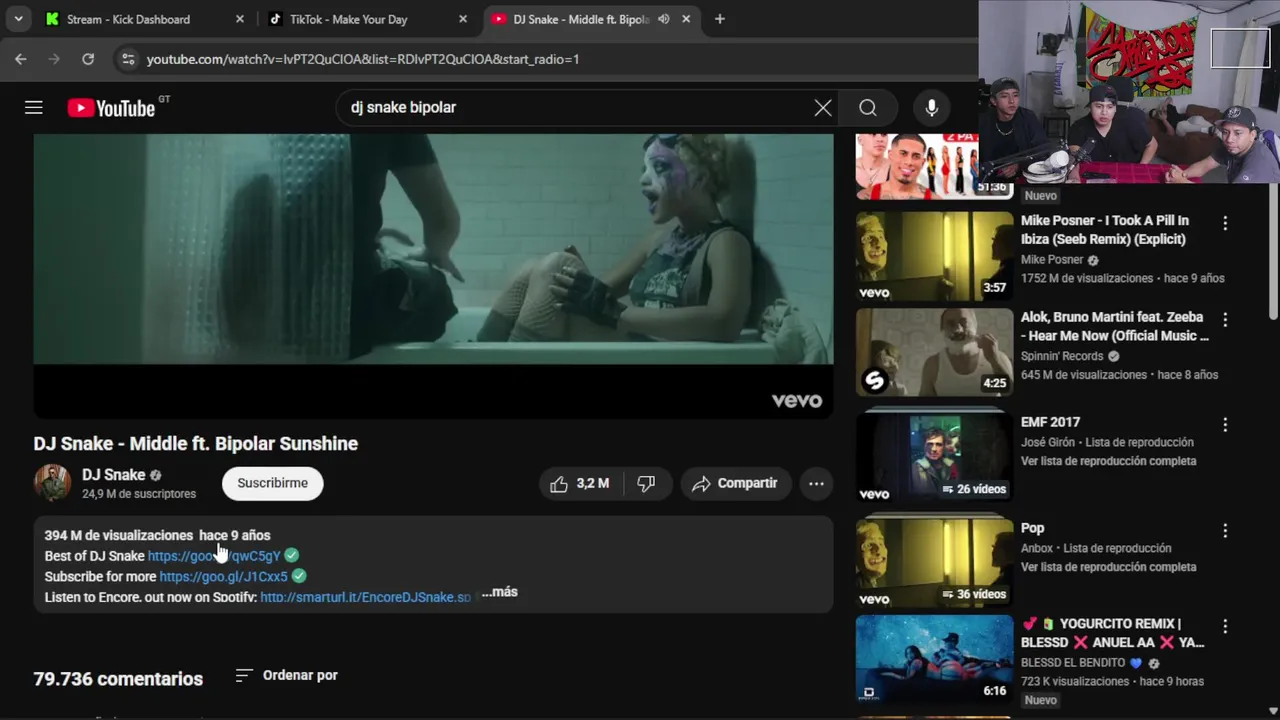Switch to Stream - Kick Dashboard tab

point(143,19)
